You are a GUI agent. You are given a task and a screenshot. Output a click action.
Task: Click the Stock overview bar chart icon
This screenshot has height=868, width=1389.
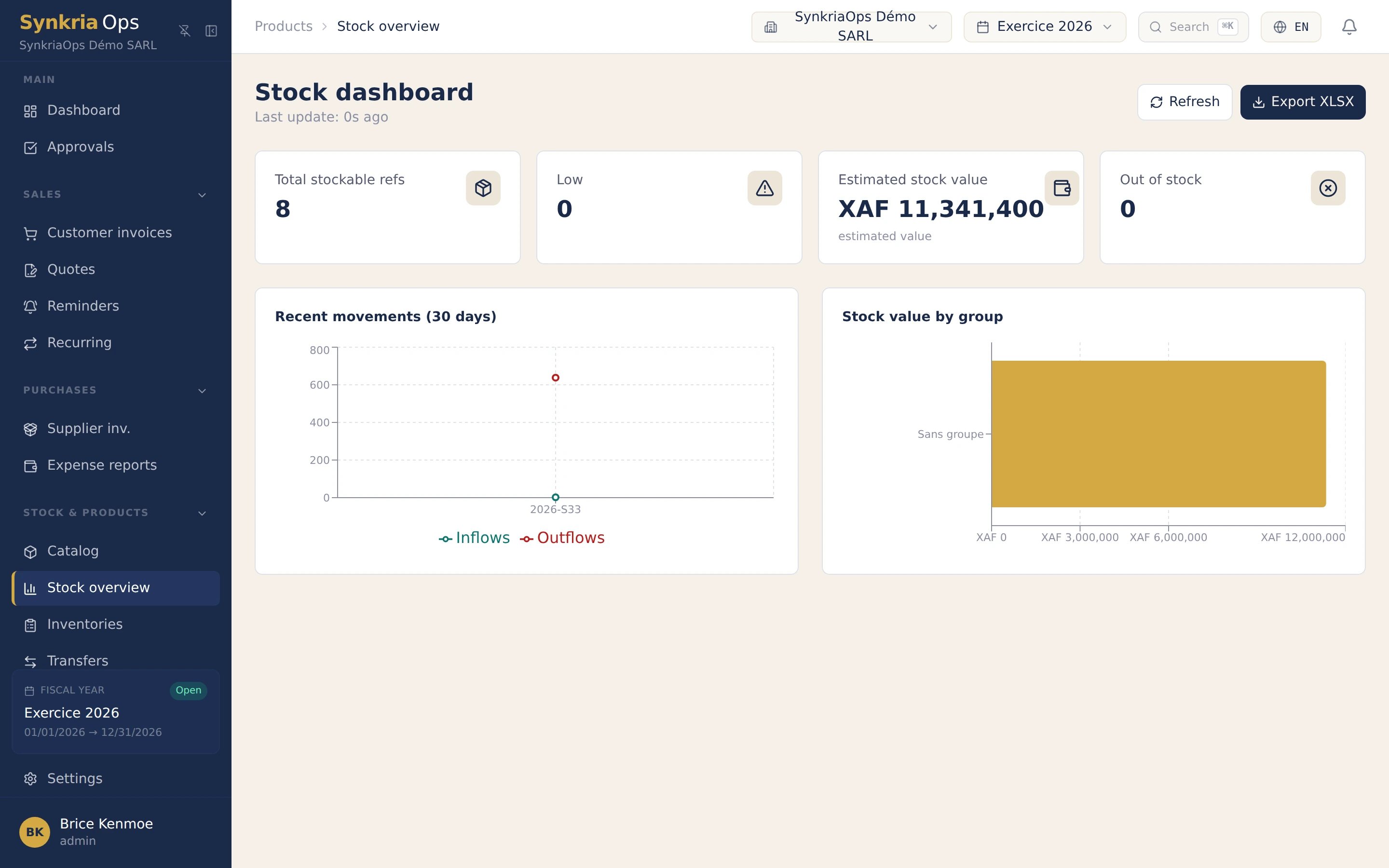pos(30,588)
